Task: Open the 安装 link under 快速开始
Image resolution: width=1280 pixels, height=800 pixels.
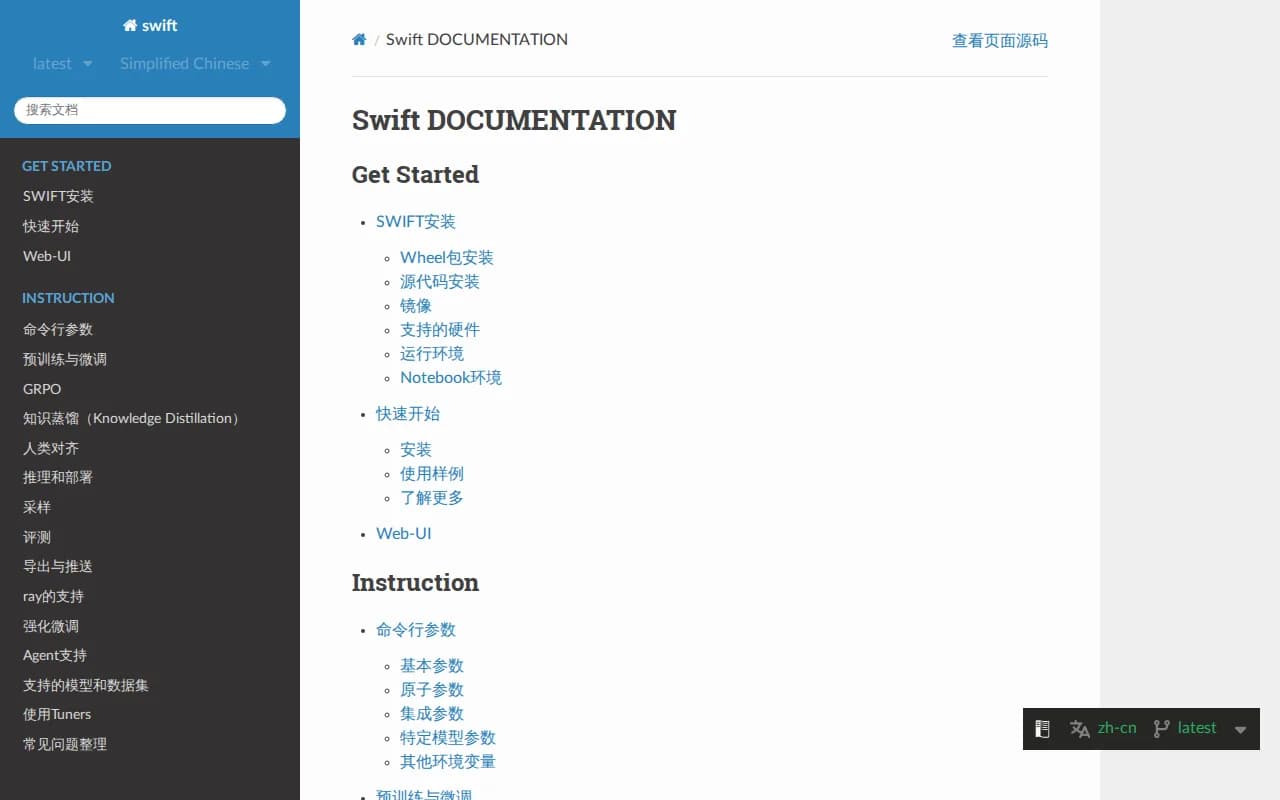Action: click(416, 450)
